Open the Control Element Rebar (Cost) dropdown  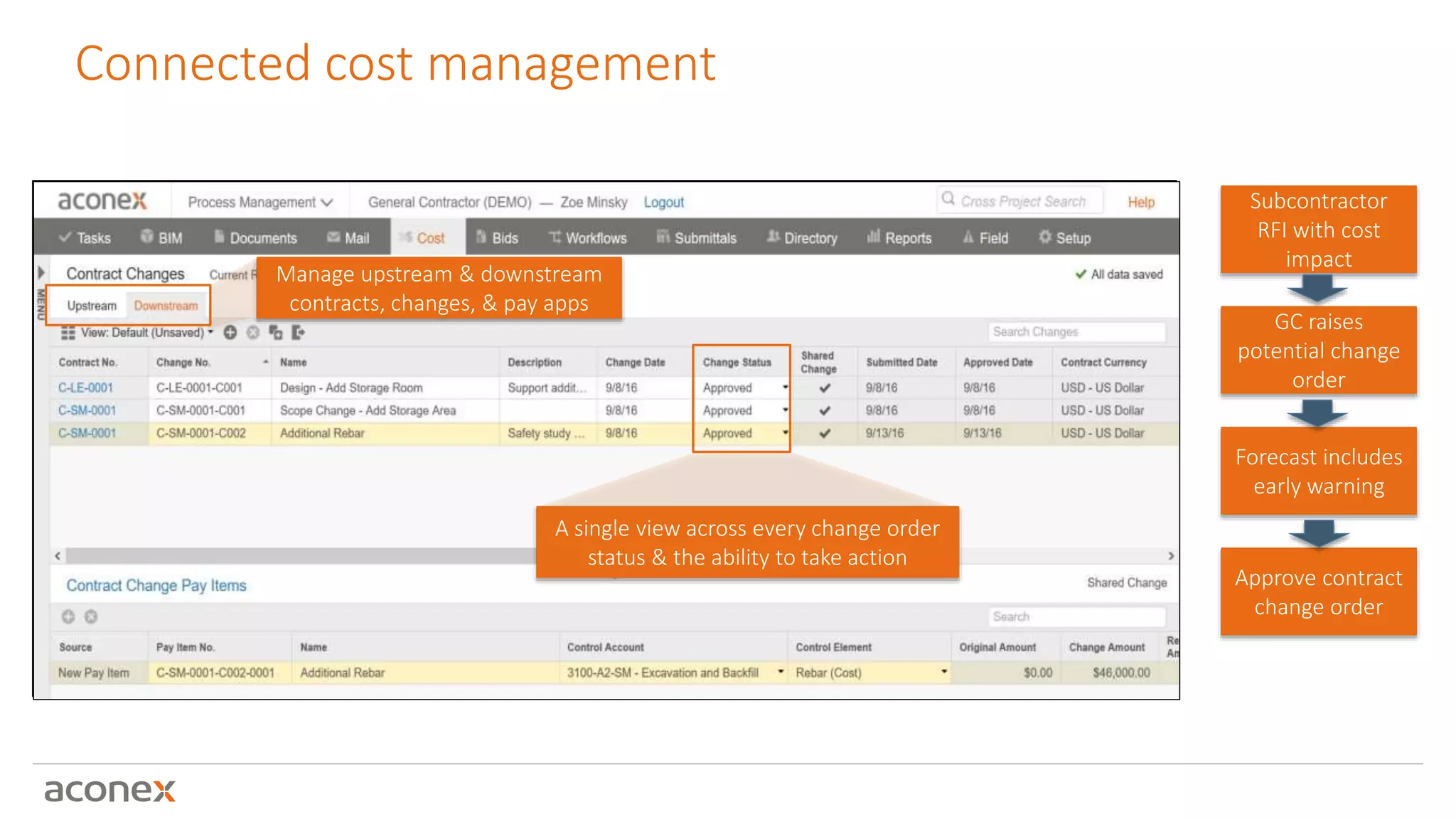(944, 672)
